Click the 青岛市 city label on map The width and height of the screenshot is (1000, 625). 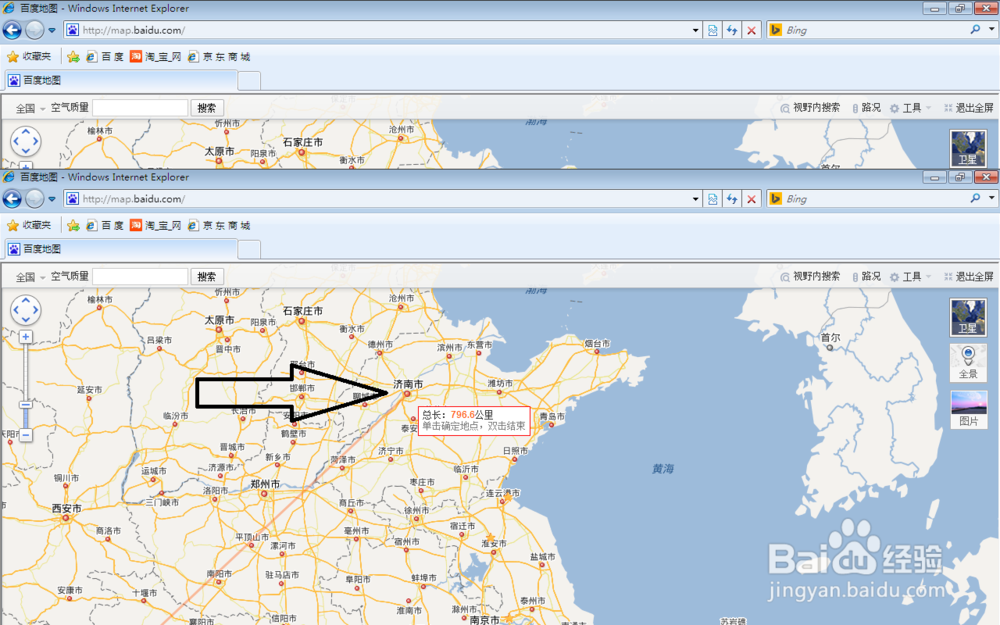[552, 416]
